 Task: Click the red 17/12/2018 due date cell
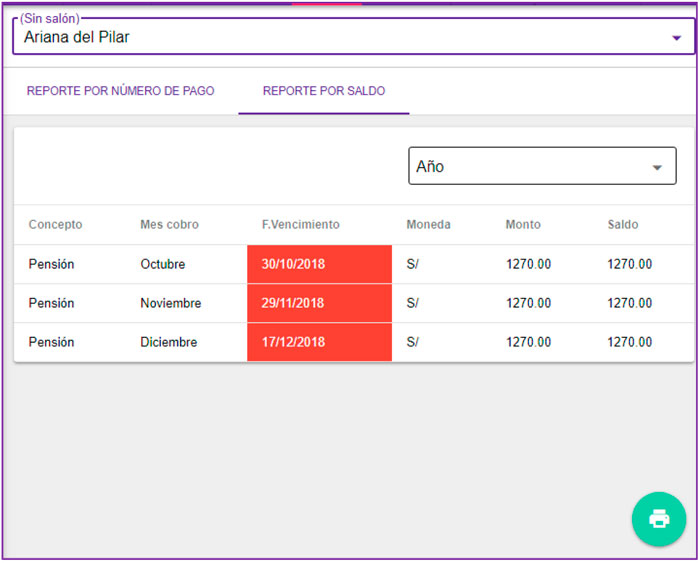tap(319, 342)
